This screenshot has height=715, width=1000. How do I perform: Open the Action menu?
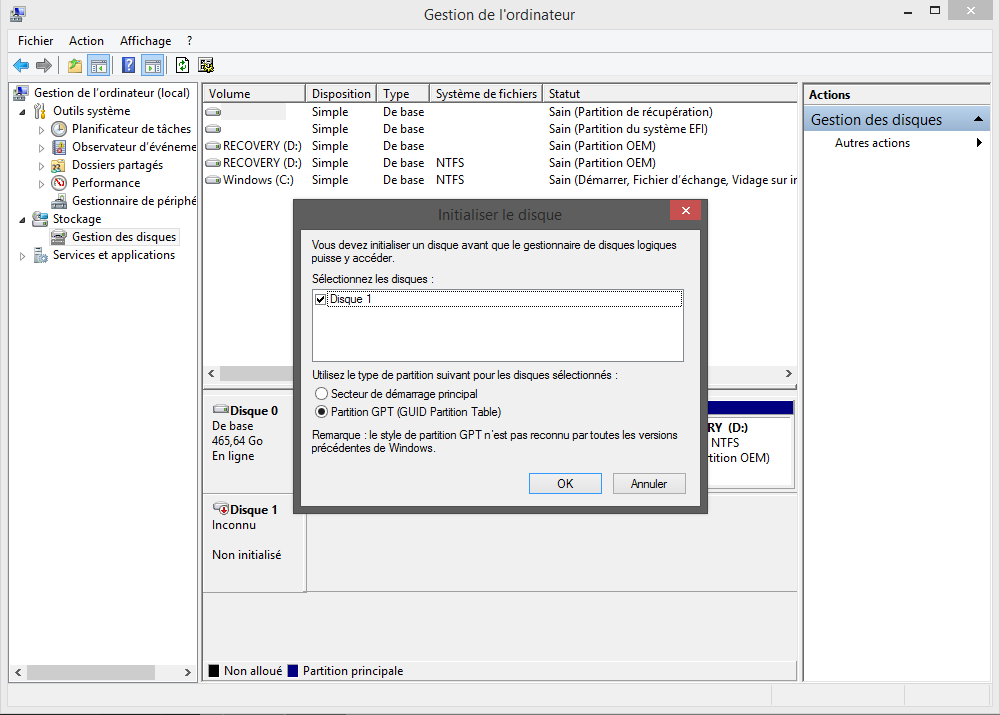86,41
